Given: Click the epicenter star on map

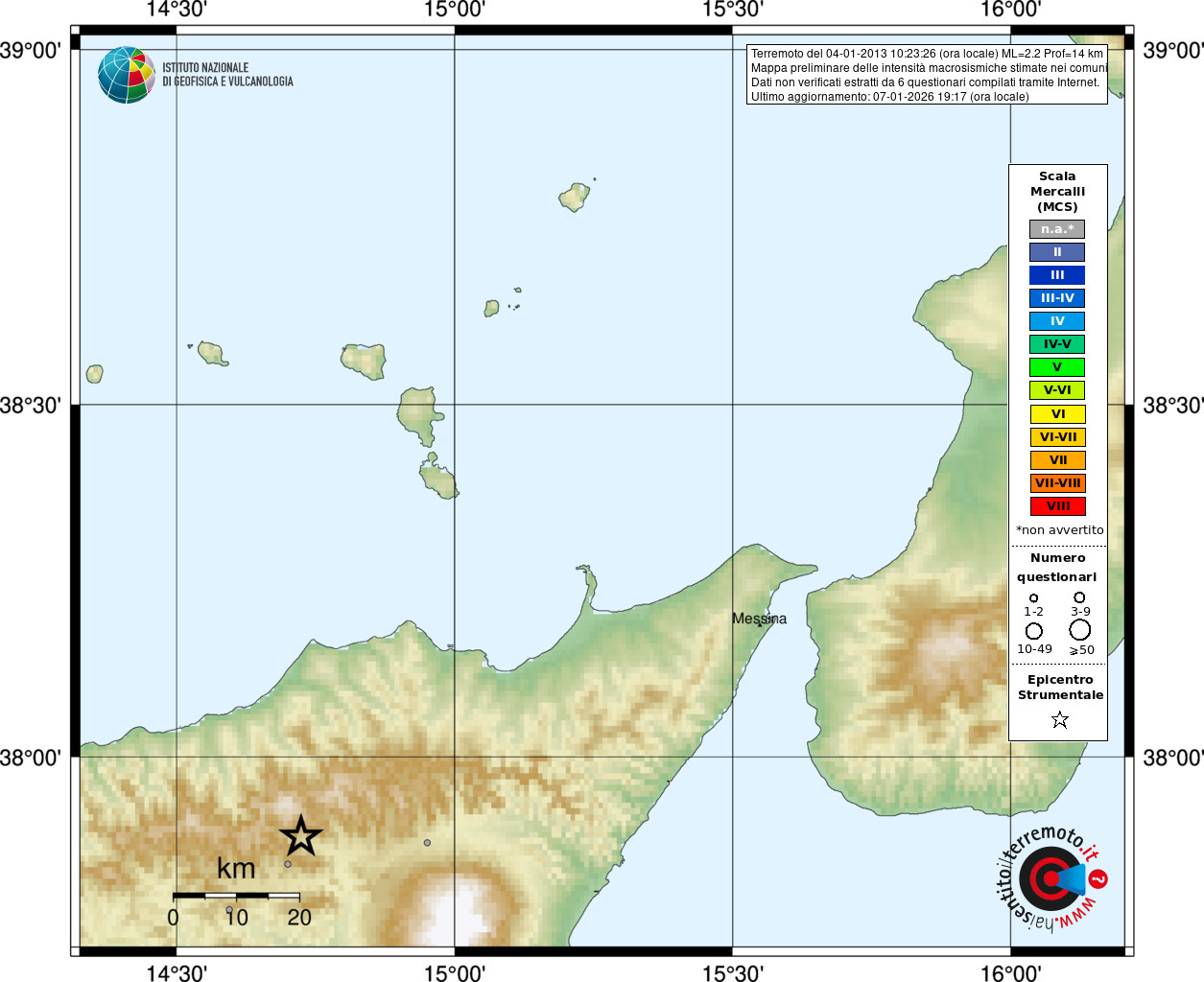Looking at the screenshot, I should point(301,836).
